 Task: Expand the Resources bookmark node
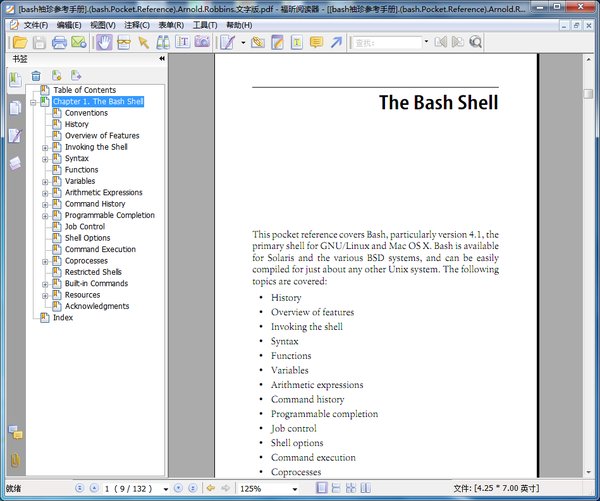45,296
